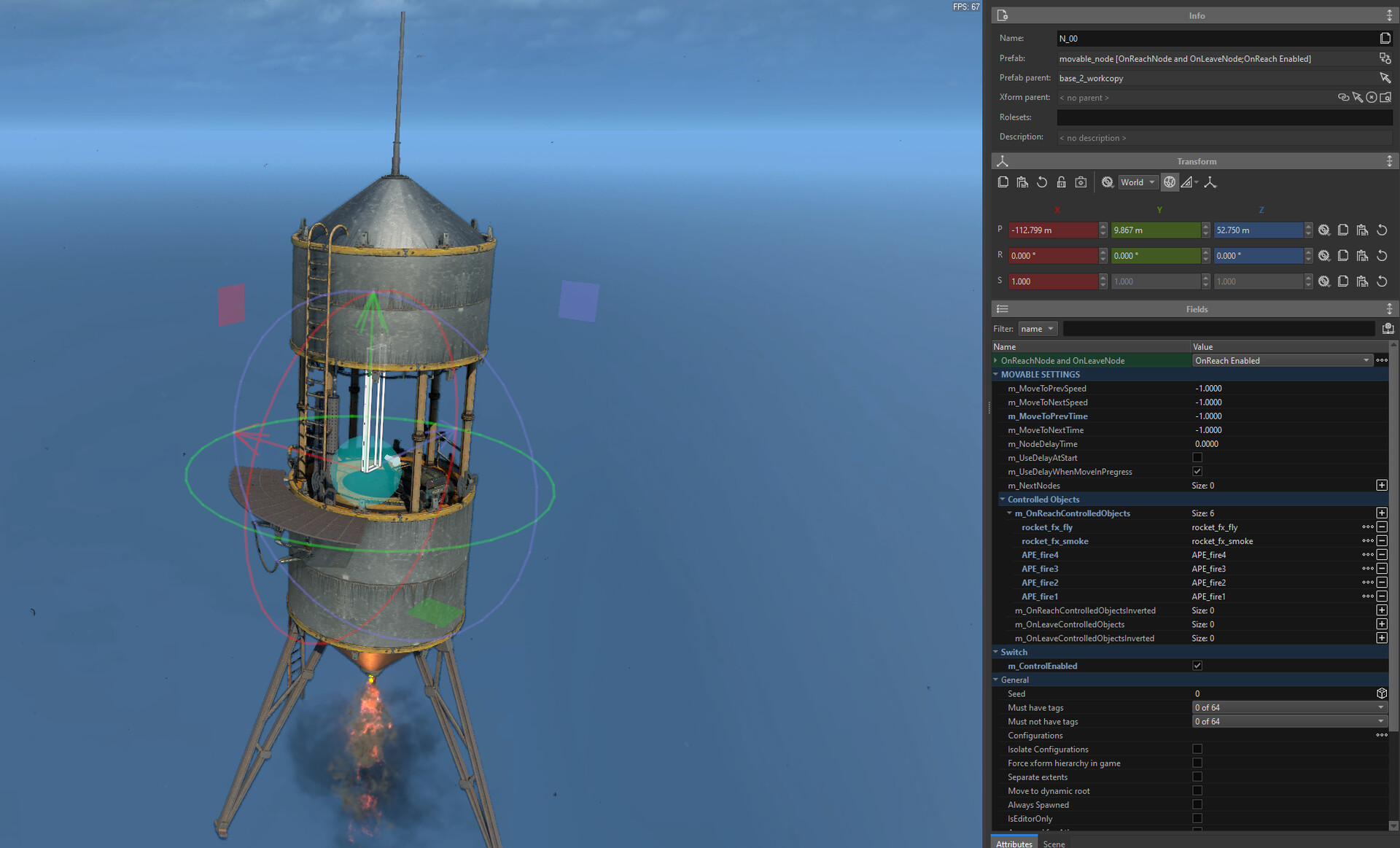This screenshot has height=848, width=1400.
Task: Click the Name field containing N_00
Action: tap(1214, 39)
